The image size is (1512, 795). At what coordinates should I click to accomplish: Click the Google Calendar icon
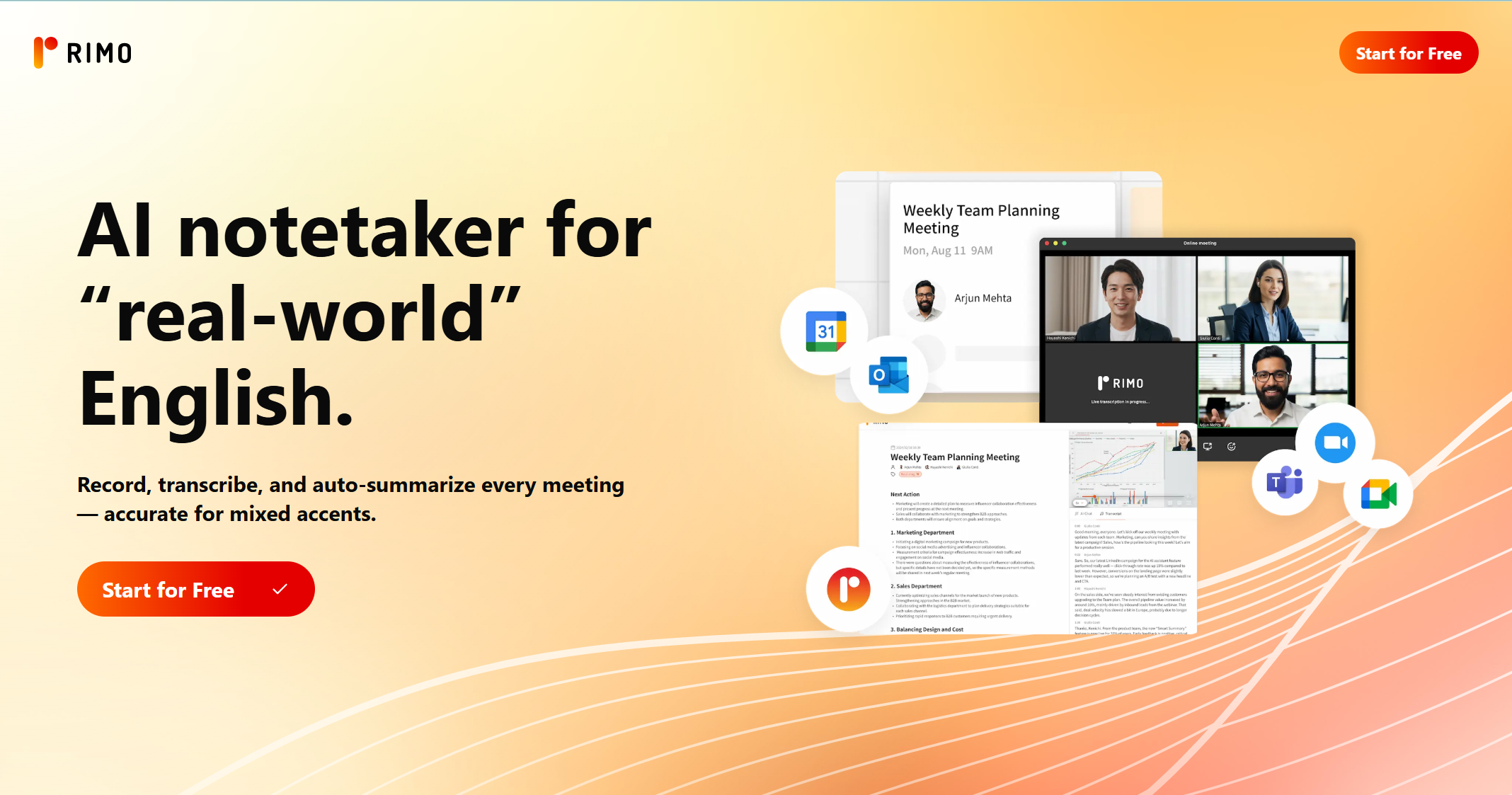pyautogui.click(x=825, y=331)
